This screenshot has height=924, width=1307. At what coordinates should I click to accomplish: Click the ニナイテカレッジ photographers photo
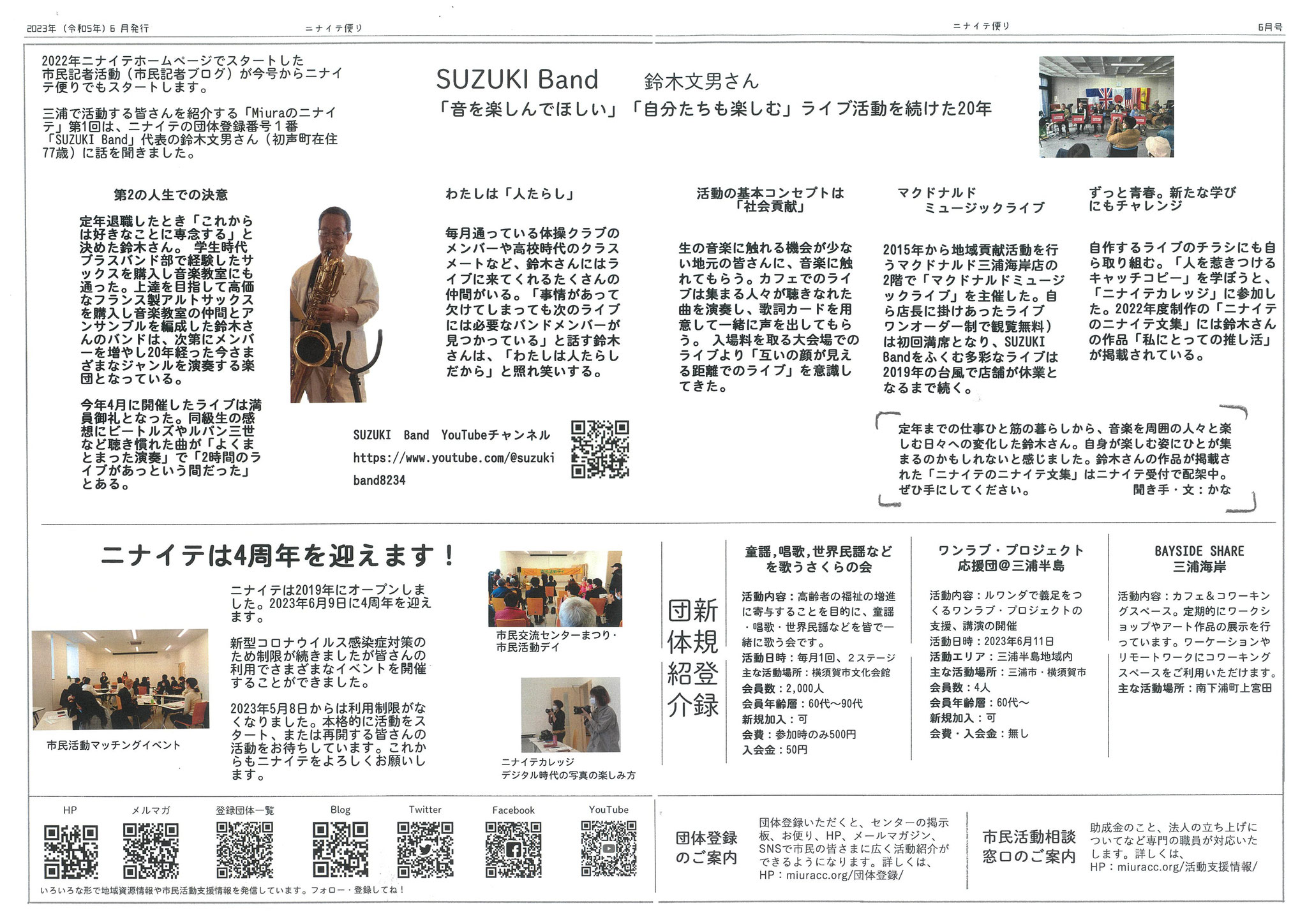pos(571,715)
